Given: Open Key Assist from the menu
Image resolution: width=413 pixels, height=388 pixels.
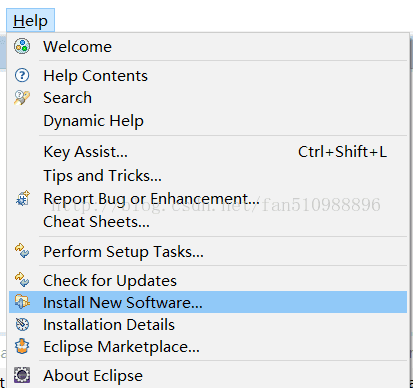Looking at the screenshot, I should [x=85, y=152].
